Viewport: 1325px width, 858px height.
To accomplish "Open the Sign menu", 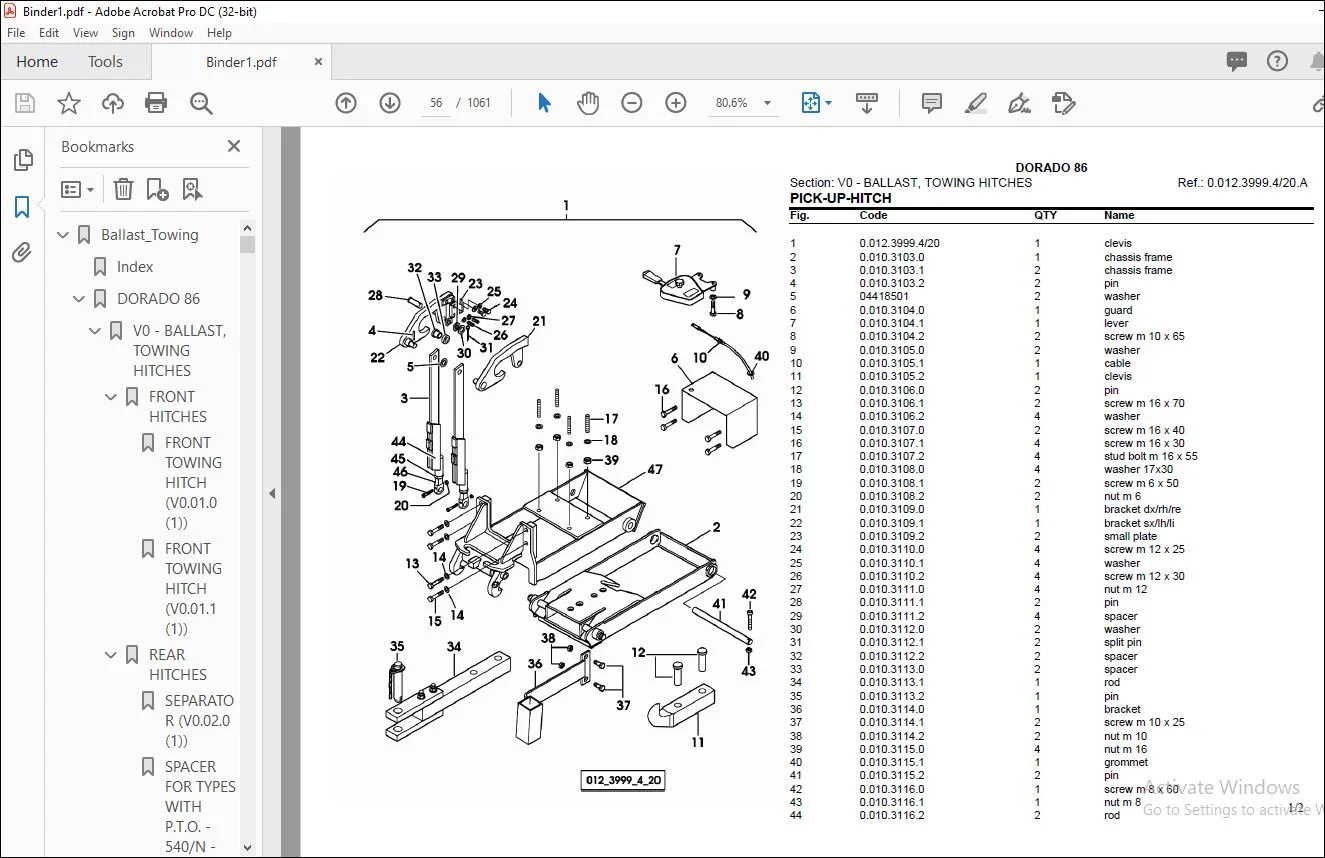I will tap(124, 33).
